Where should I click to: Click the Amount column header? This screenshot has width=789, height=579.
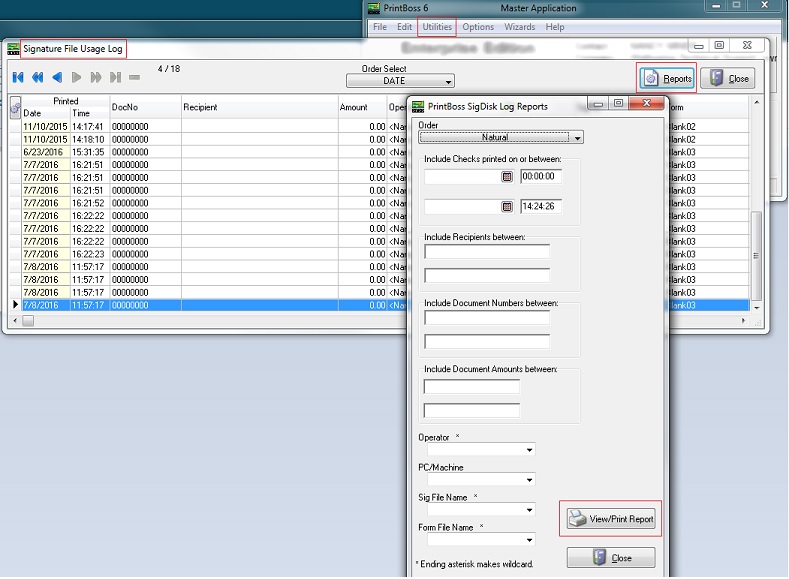click(362, 107)
